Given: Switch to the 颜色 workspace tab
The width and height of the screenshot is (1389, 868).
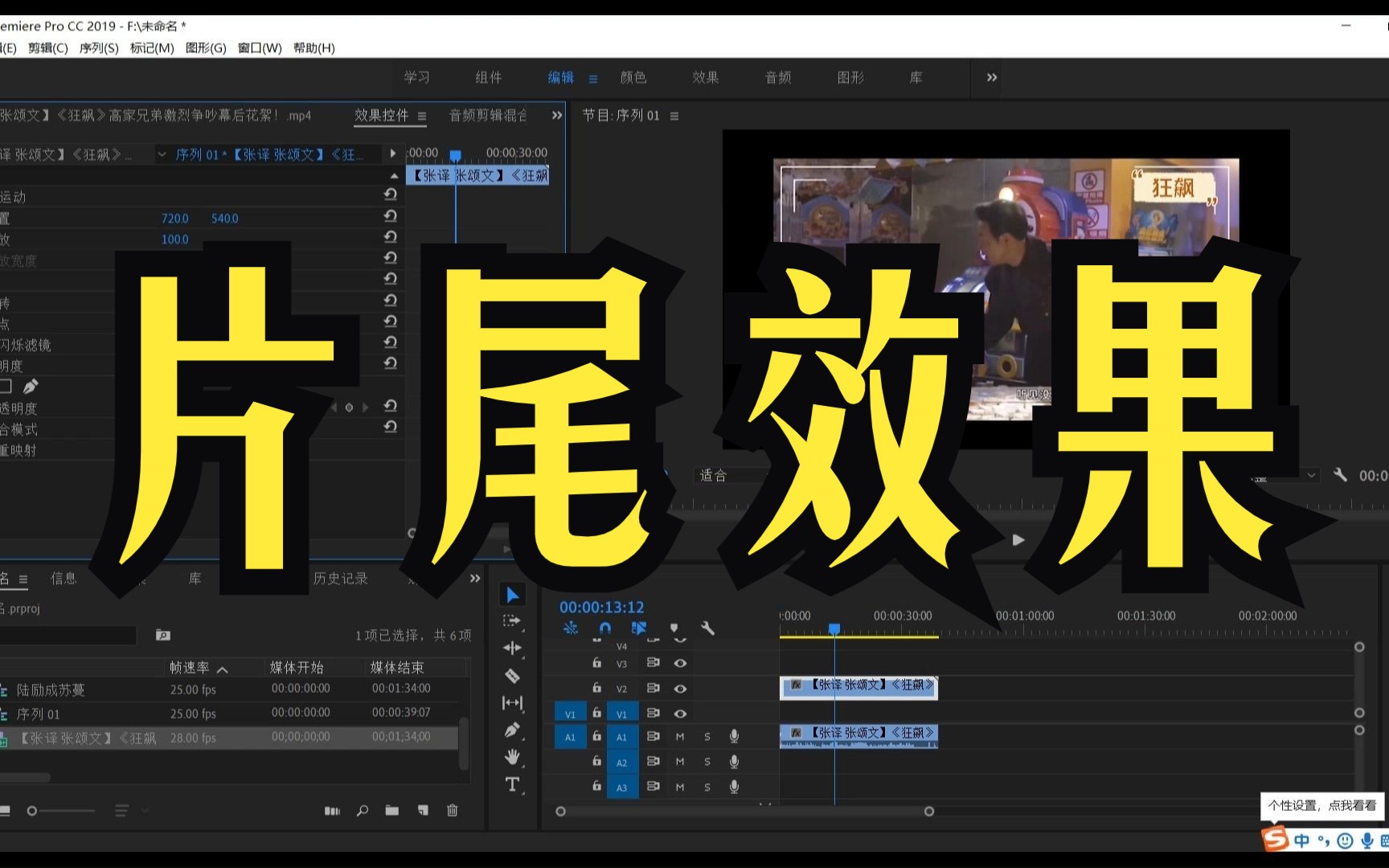Looking at the screenshot, I should tap(633, 77).
